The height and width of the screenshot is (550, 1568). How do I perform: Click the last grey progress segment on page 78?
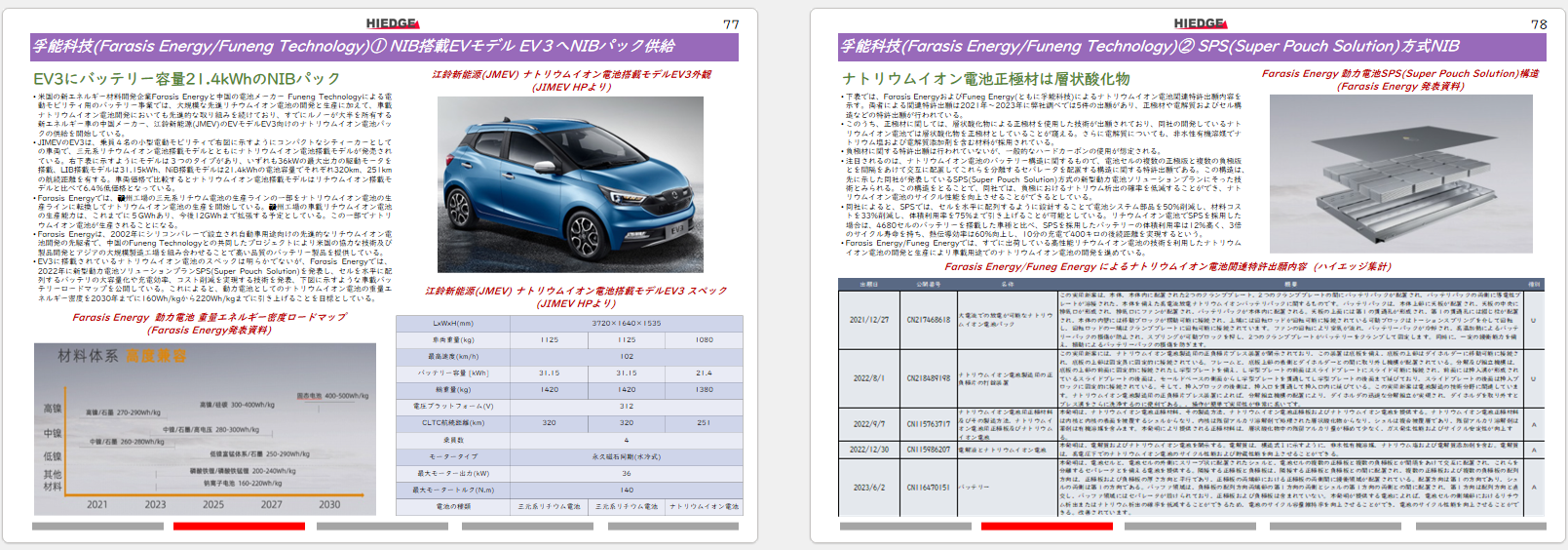pos(1480,527)
